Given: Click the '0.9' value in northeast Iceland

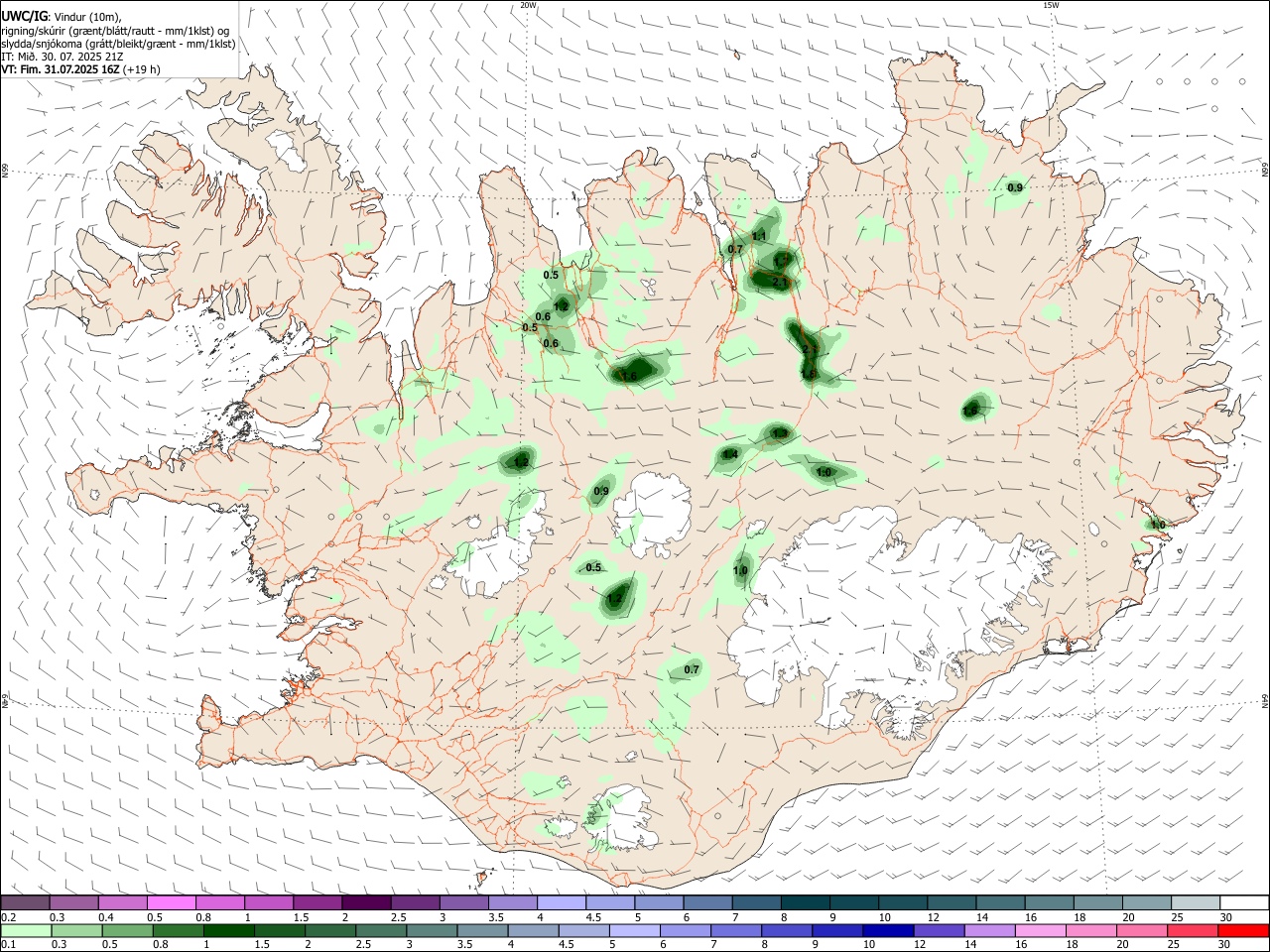Looking at the screenshot, I should pyautogui.click(x=1015, y=187).
